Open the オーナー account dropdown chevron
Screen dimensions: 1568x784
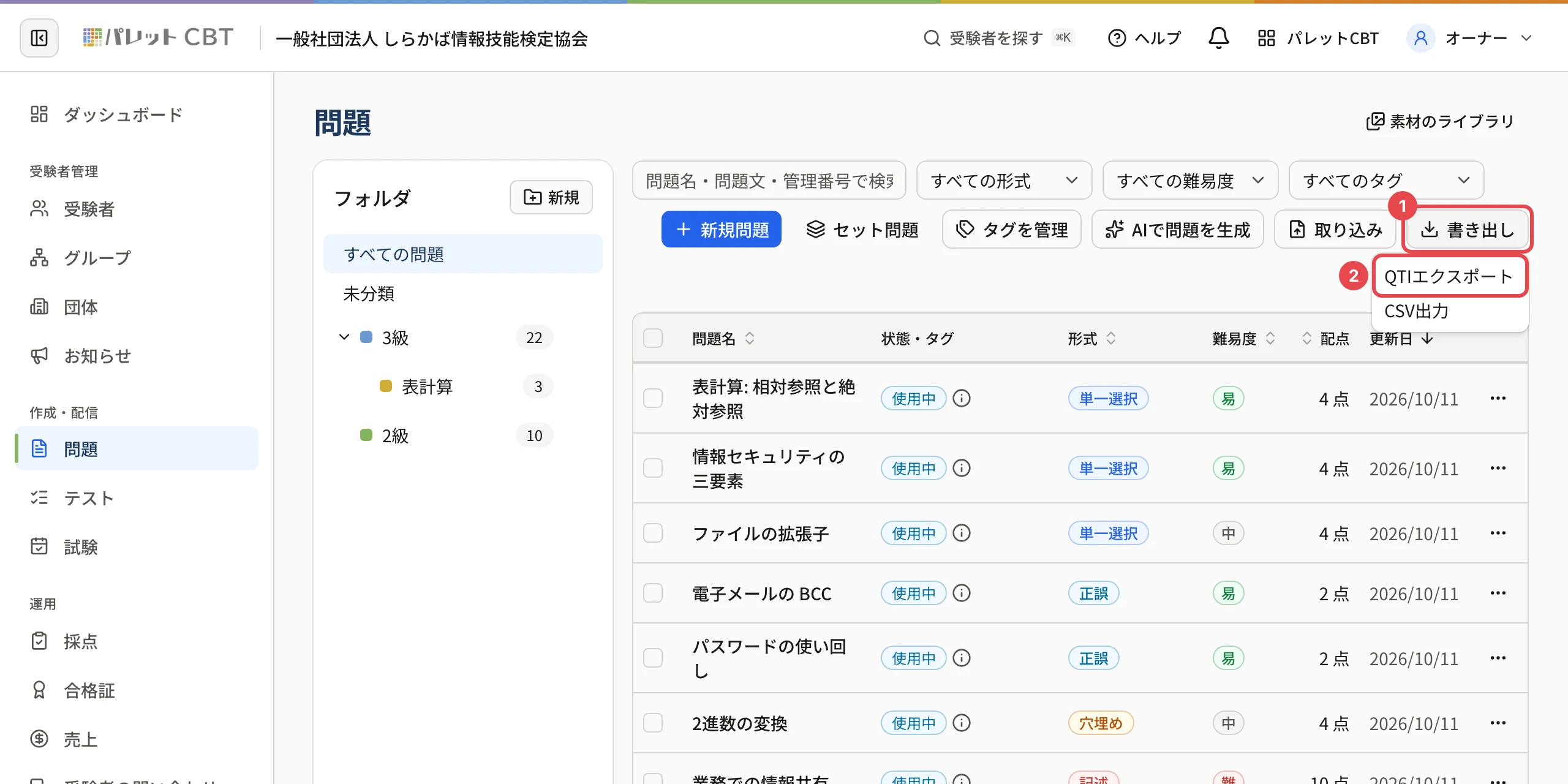point(1526,38)
